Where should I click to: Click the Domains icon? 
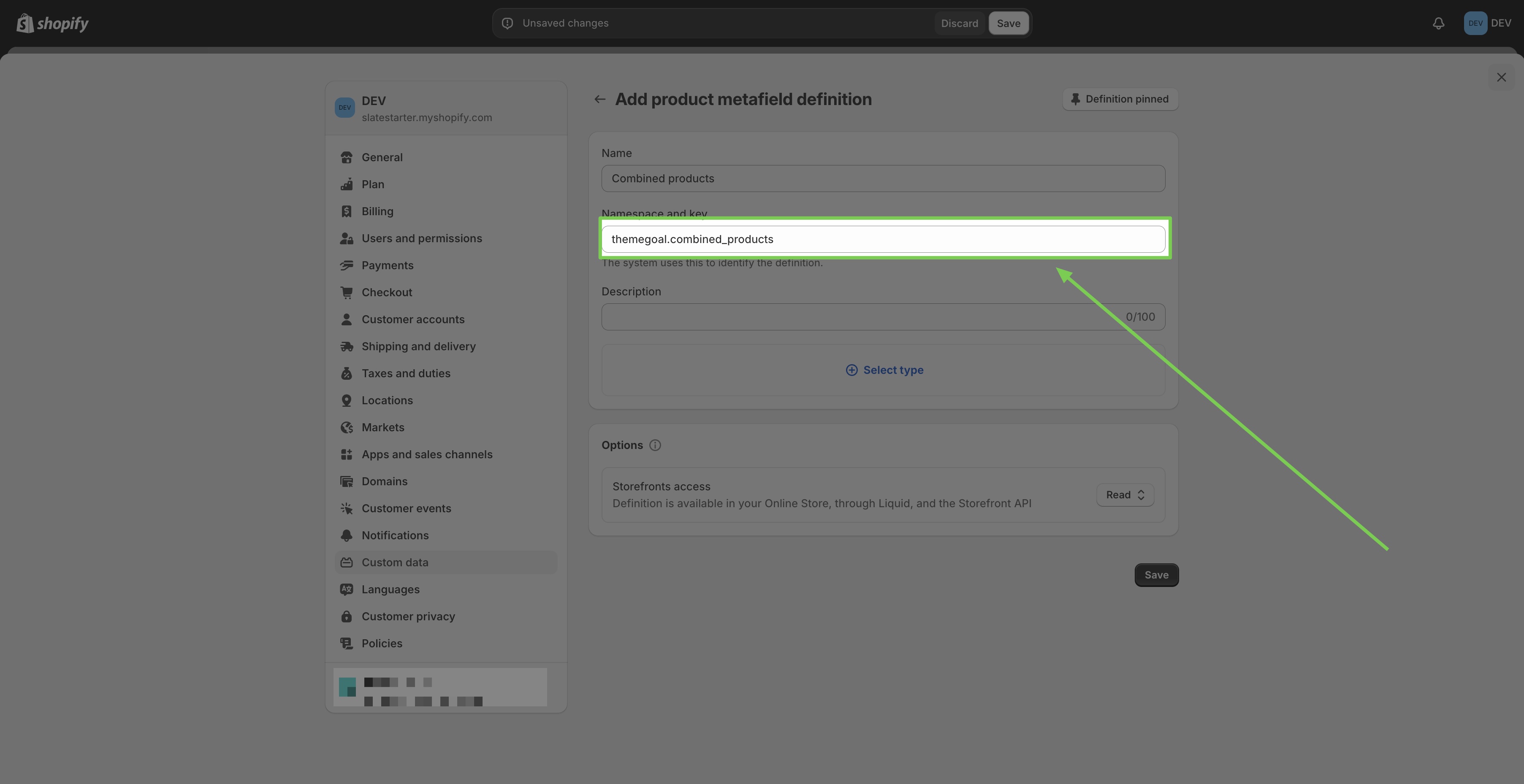347,481
